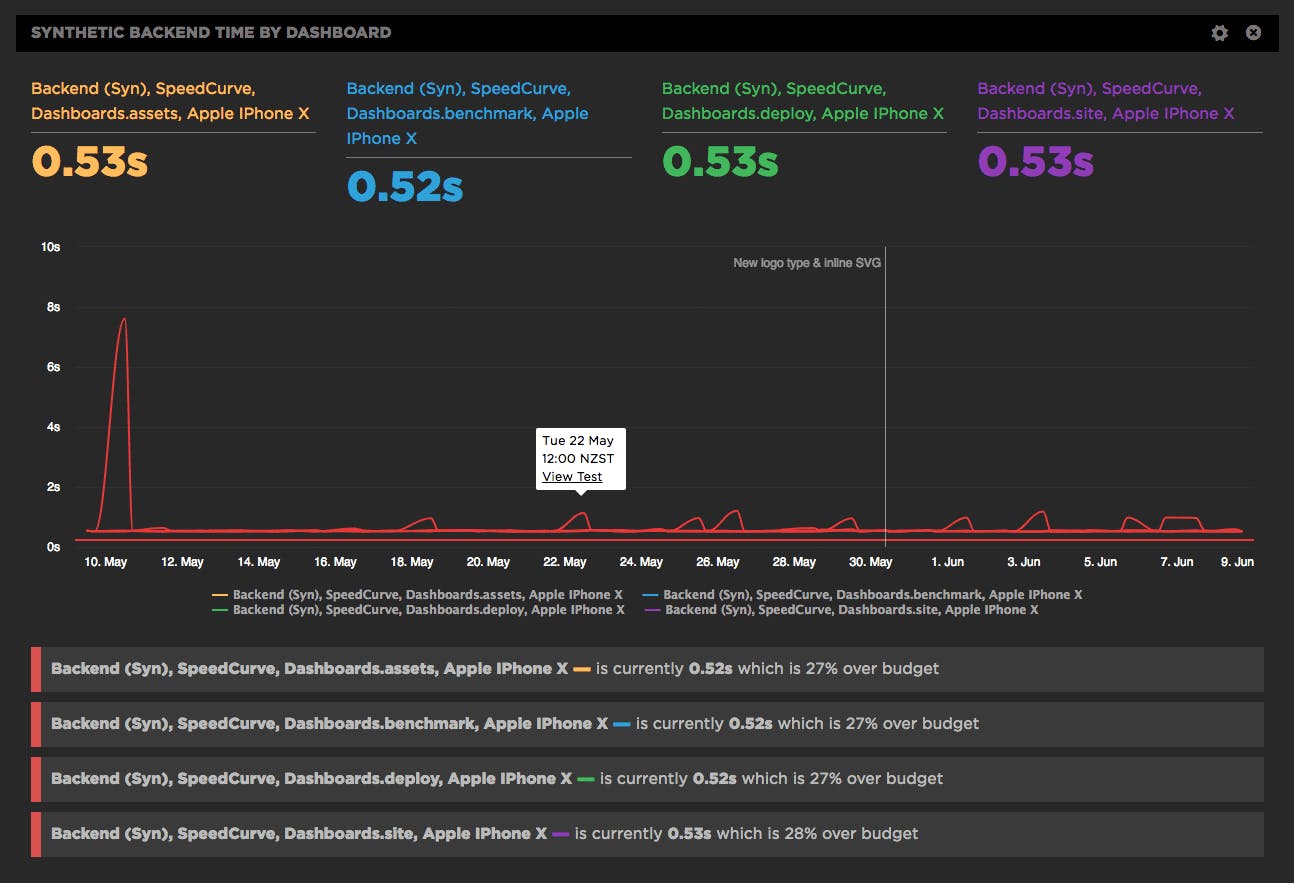The image size is (1294, 883).
Task: Click the New logo type deploy marker line
Action: click(885, 400)
